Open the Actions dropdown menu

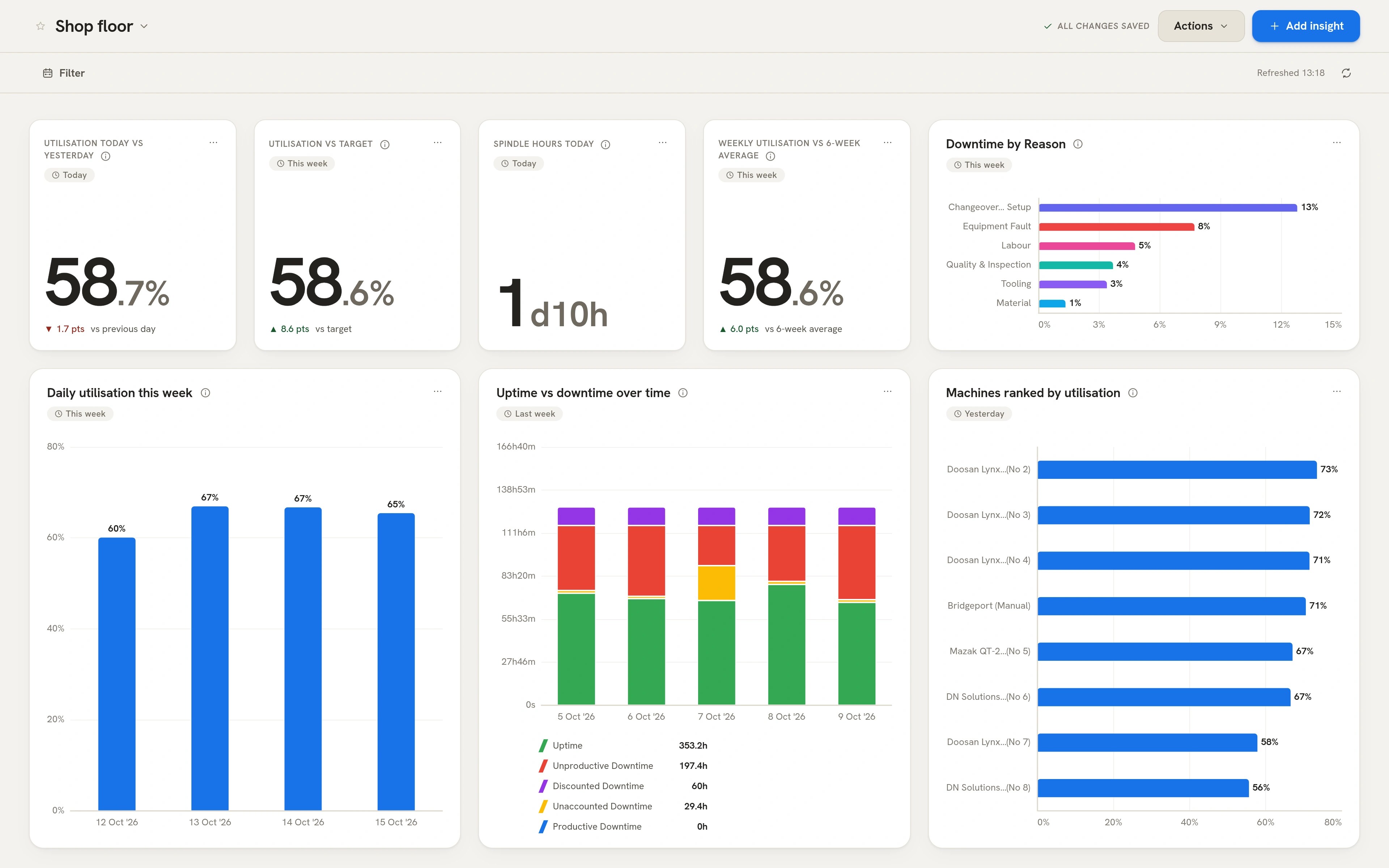coord(1201,26)
